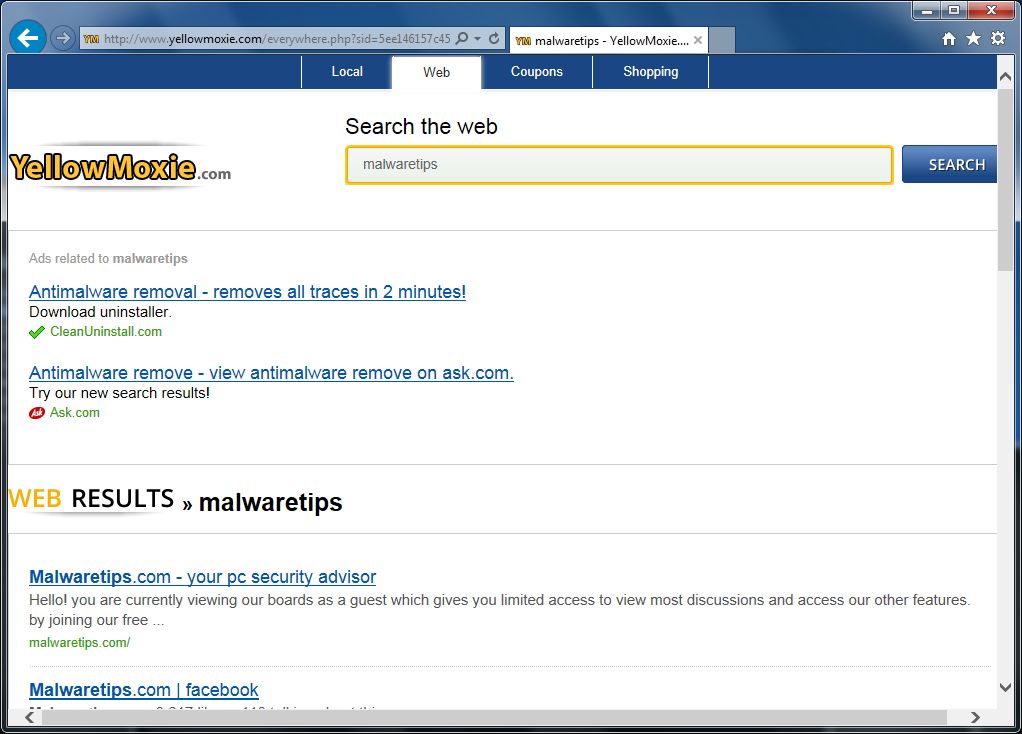Close the malwaretips - YellowMoxie tab
1022x734 pixels.
point(698,40)
